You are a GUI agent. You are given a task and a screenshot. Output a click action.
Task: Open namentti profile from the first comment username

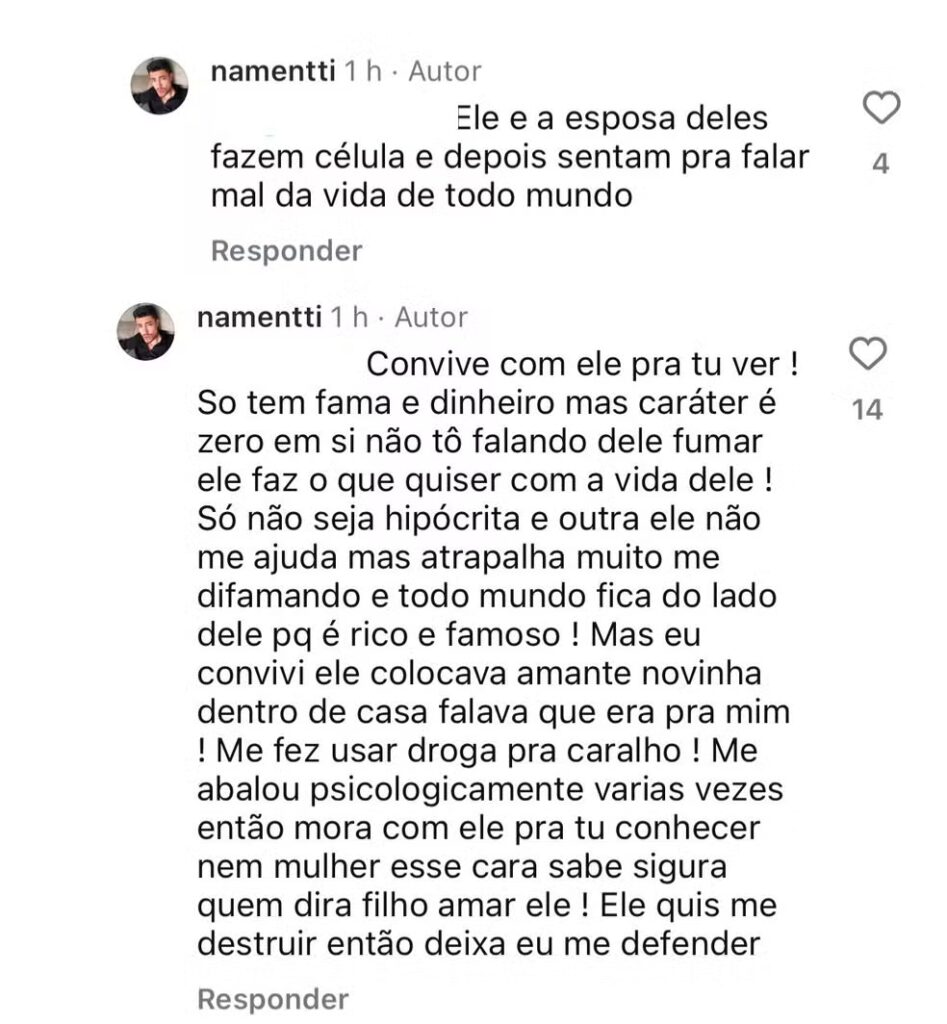[273, 72]
